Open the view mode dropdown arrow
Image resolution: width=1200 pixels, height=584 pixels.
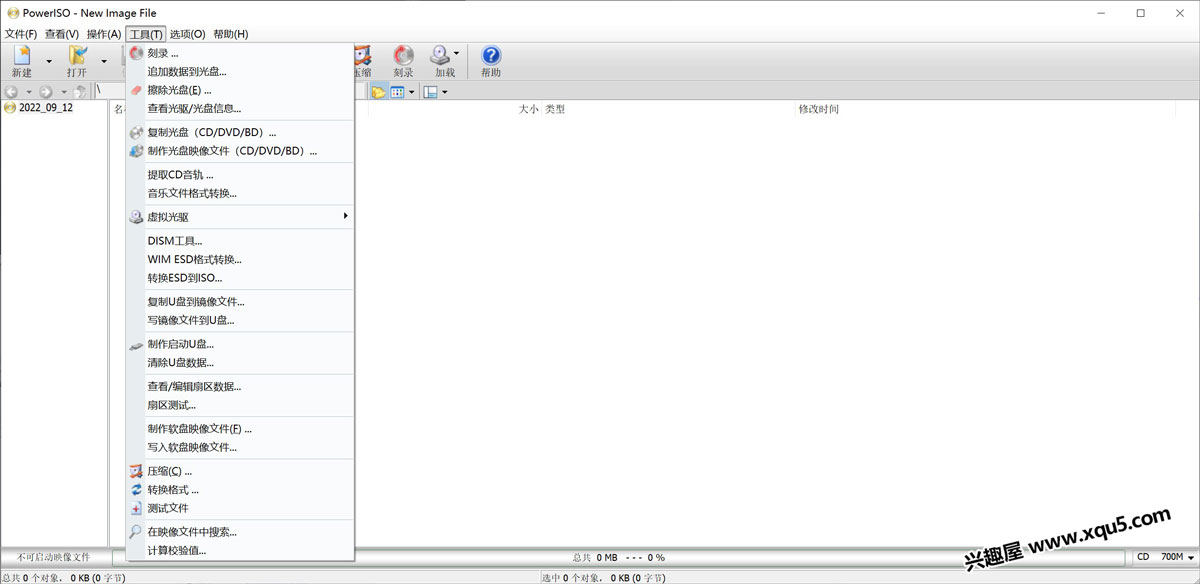(x=411, y=92)
